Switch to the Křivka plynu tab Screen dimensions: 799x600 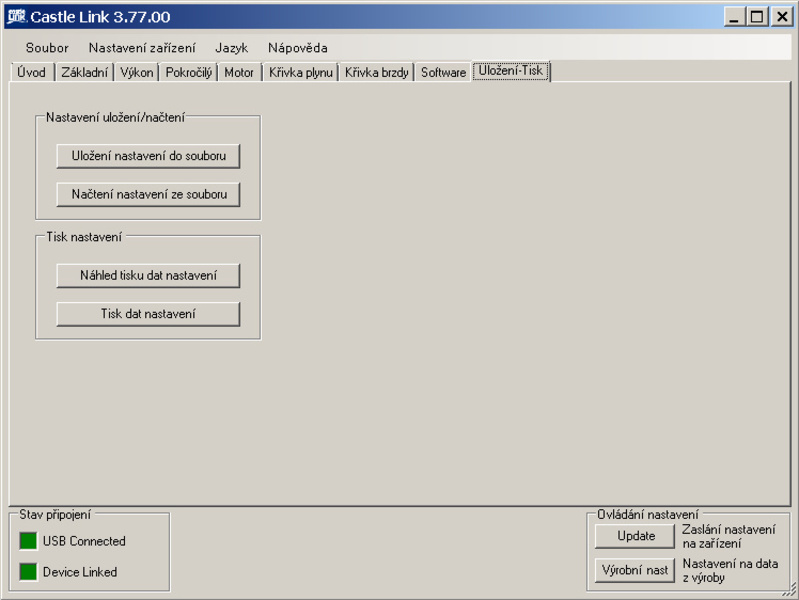(x=301, y=72)
